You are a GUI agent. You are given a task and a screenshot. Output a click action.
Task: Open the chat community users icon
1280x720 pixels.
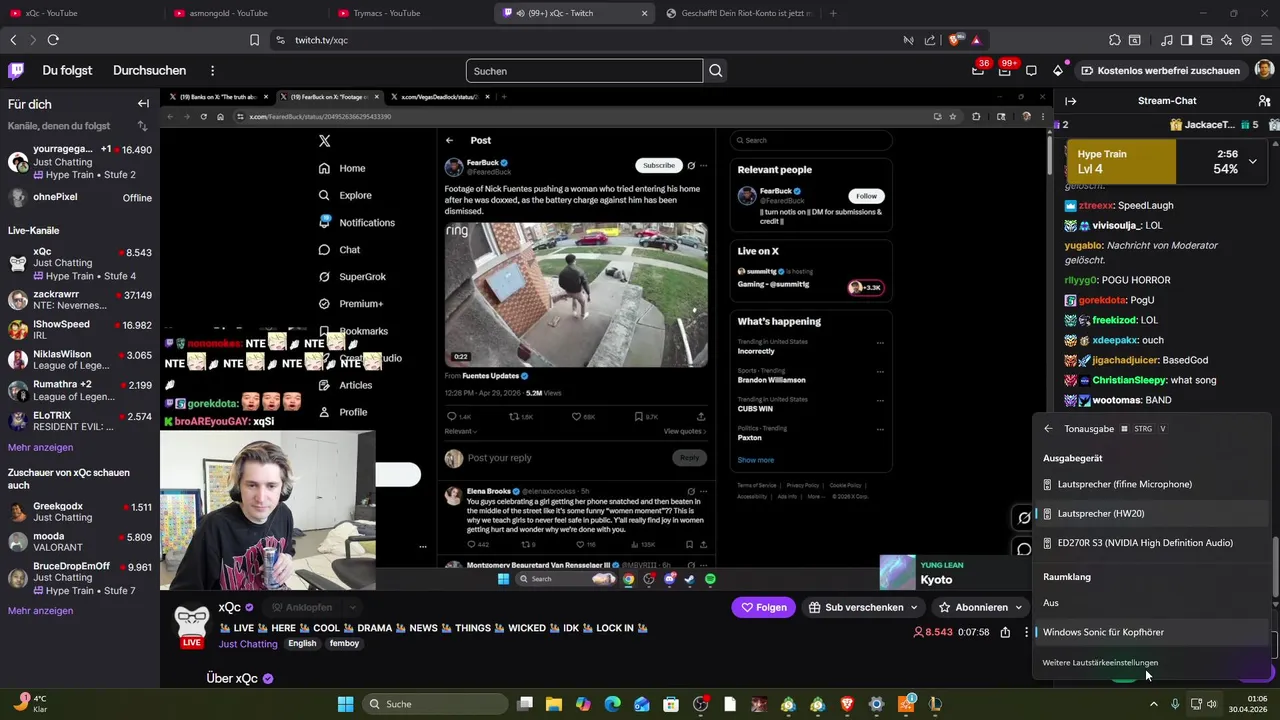point(1264,101)
